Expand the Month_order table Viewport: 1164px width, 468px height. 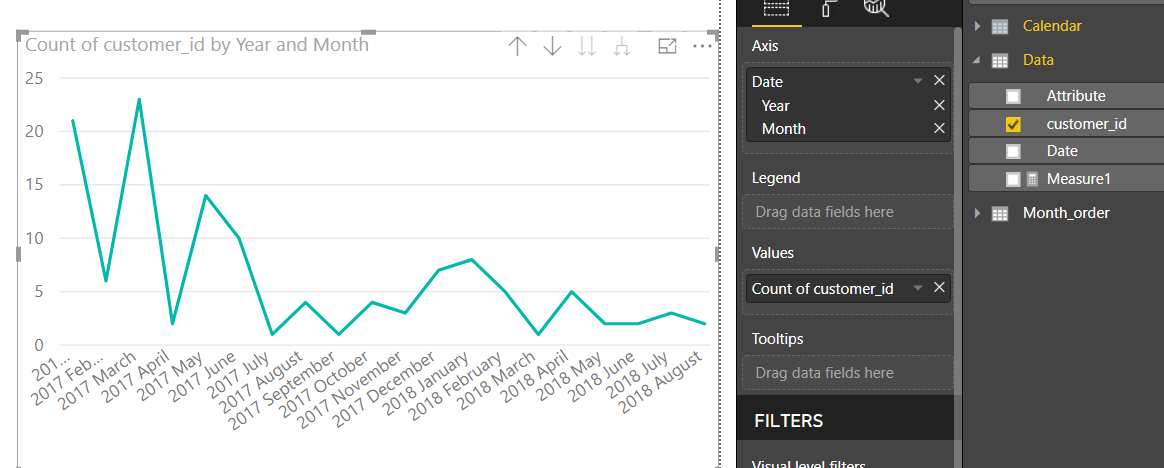click(x=977, y=214)
